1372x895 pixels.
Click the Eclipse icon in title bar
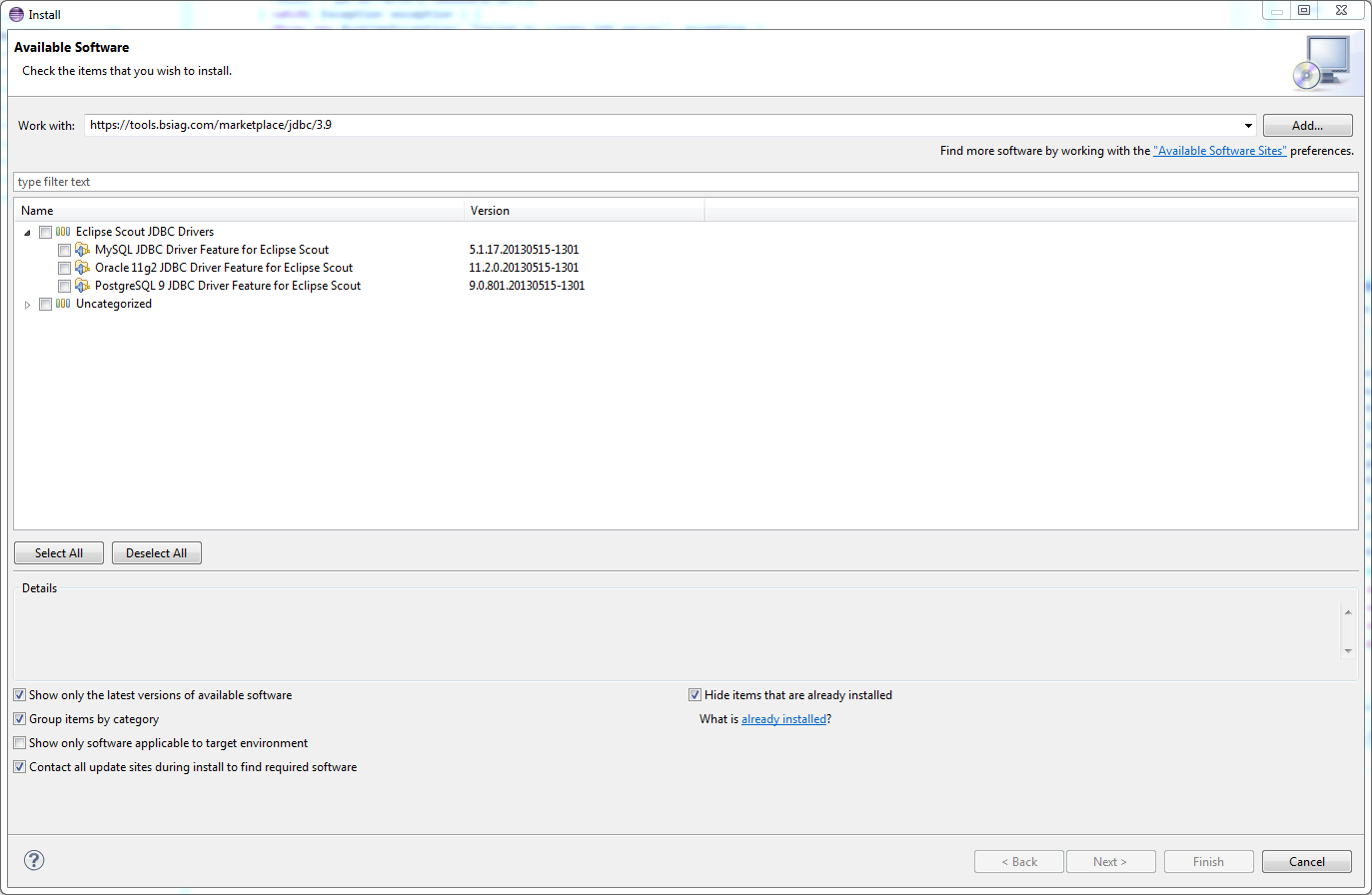coord(16,14)
